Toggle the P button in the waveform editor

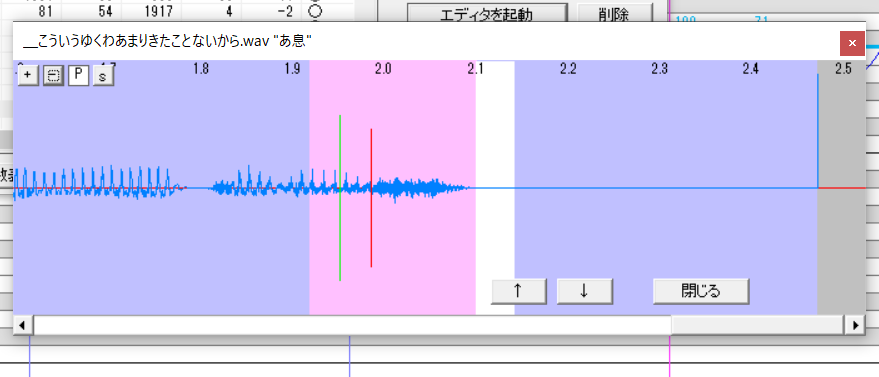tap(78, 76)
